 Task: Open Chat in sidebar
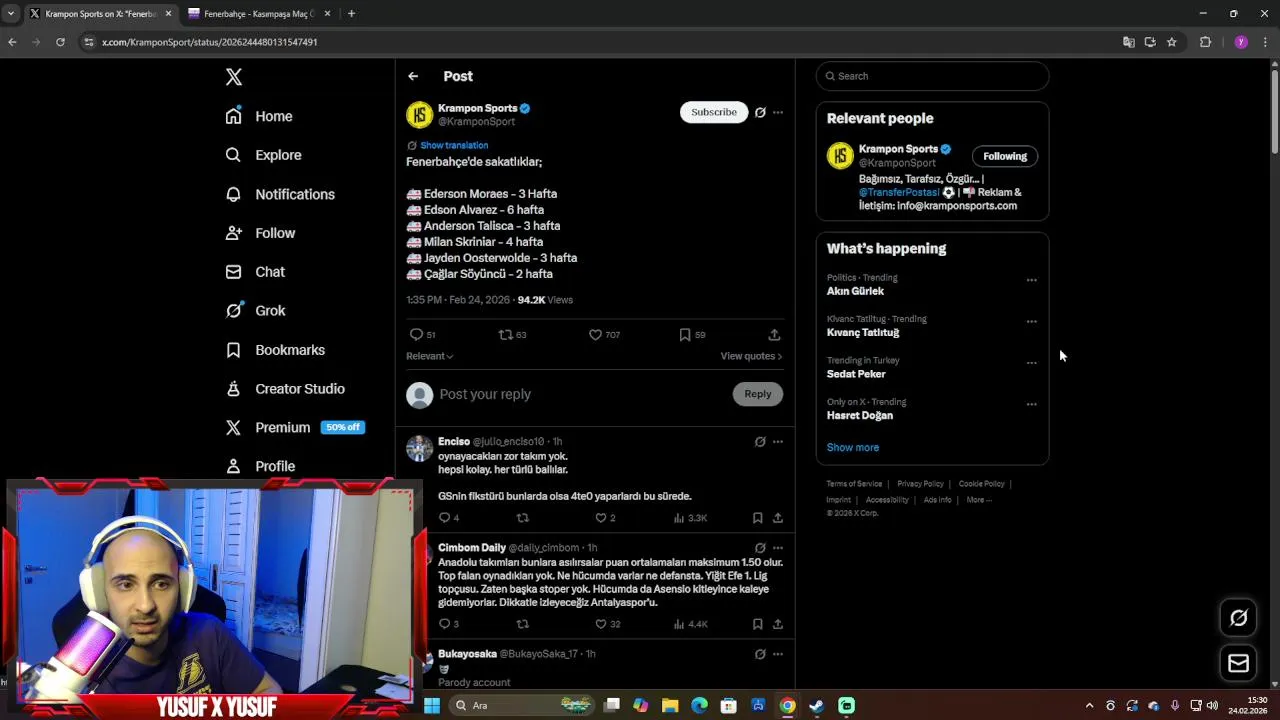[x=255, y=272]
